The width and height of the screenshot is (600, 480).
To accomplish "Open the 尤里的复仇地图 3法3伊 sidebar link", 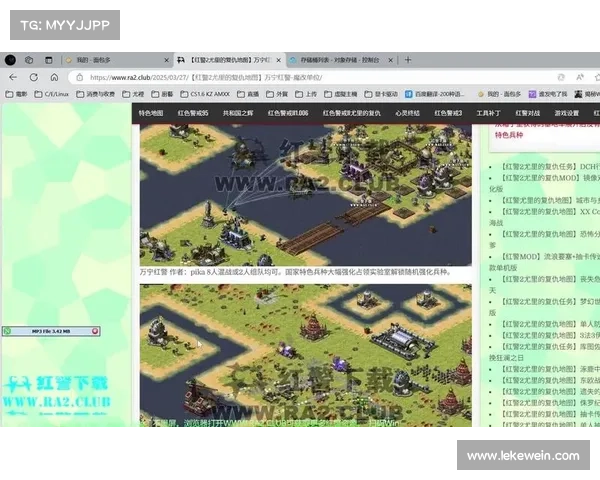I will pyautogui.click(x=550, y=335).
